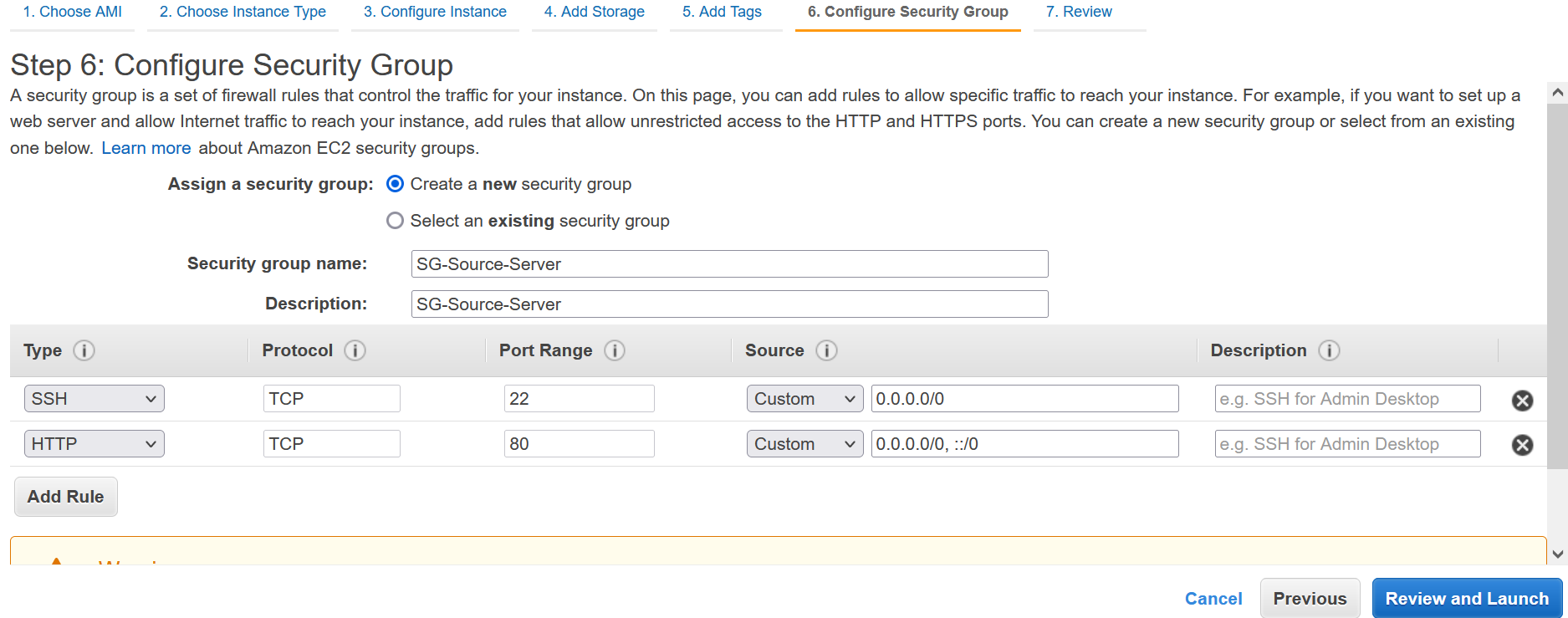Go to 3. Configure Instance step
Image resolution: width=1568 pixels, height=618 pixels.
(435, 12)
